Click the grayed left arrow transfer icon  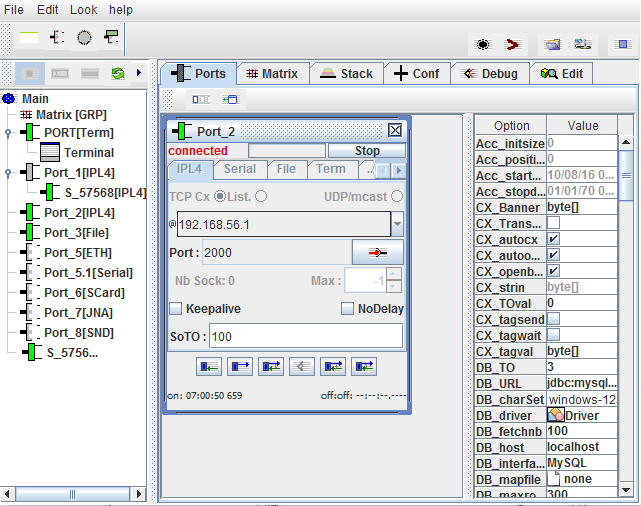click(x=302, y=367)
